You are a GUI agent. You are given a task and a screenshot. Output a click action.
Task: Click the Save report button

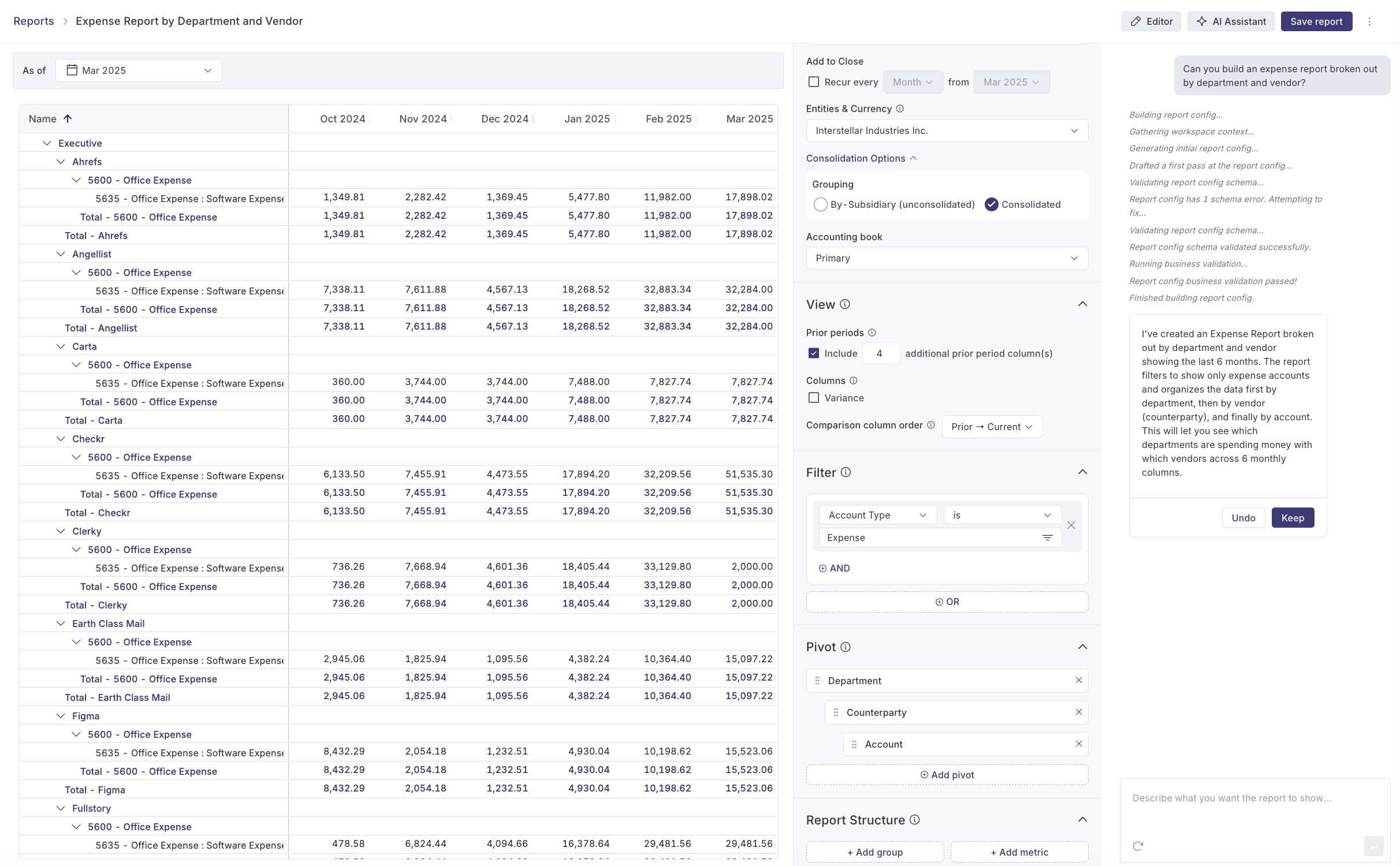pos(1316,21)
